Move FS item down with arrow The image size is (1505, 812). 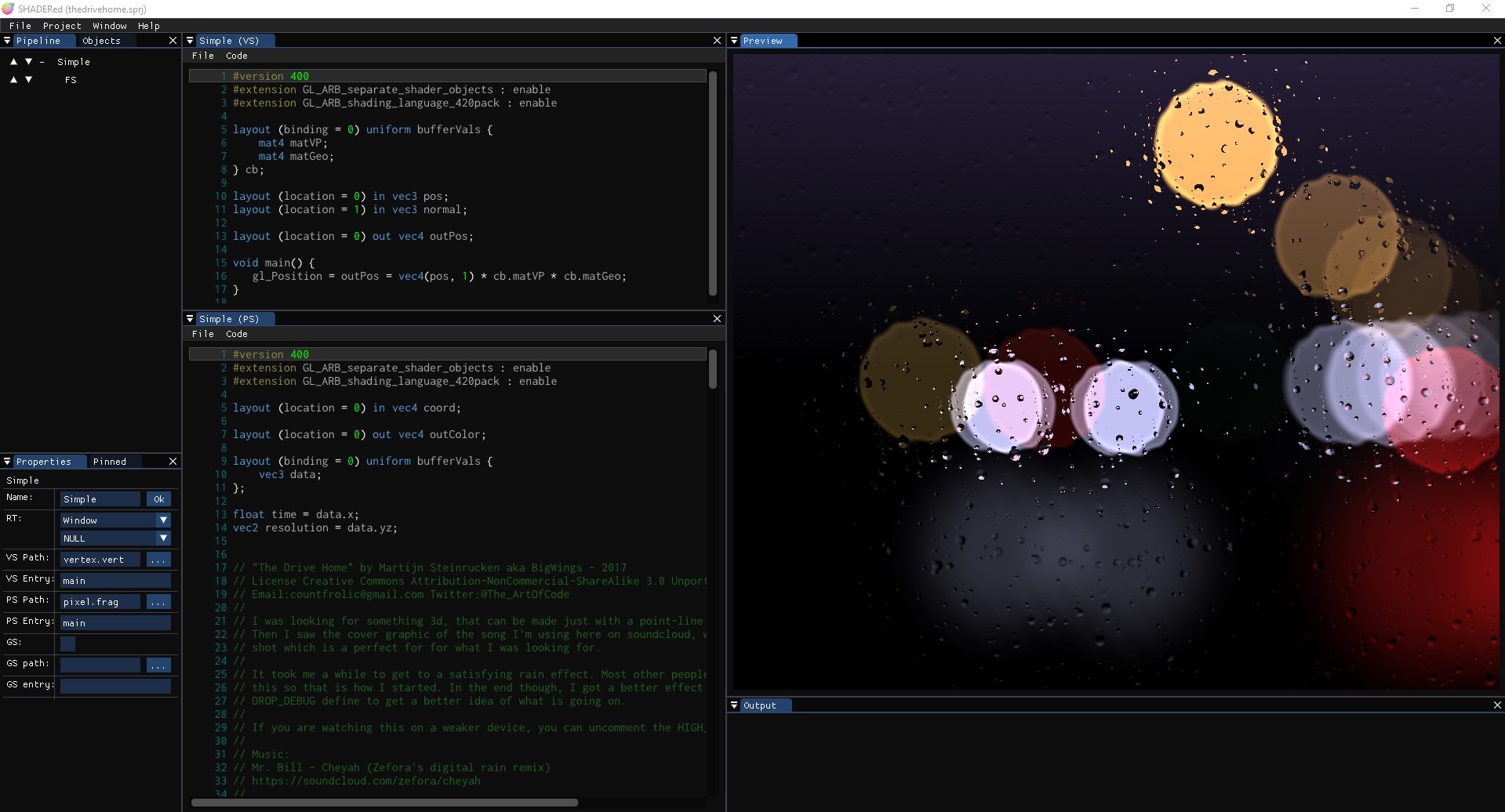pyautogui.click(x=29, y=80)
